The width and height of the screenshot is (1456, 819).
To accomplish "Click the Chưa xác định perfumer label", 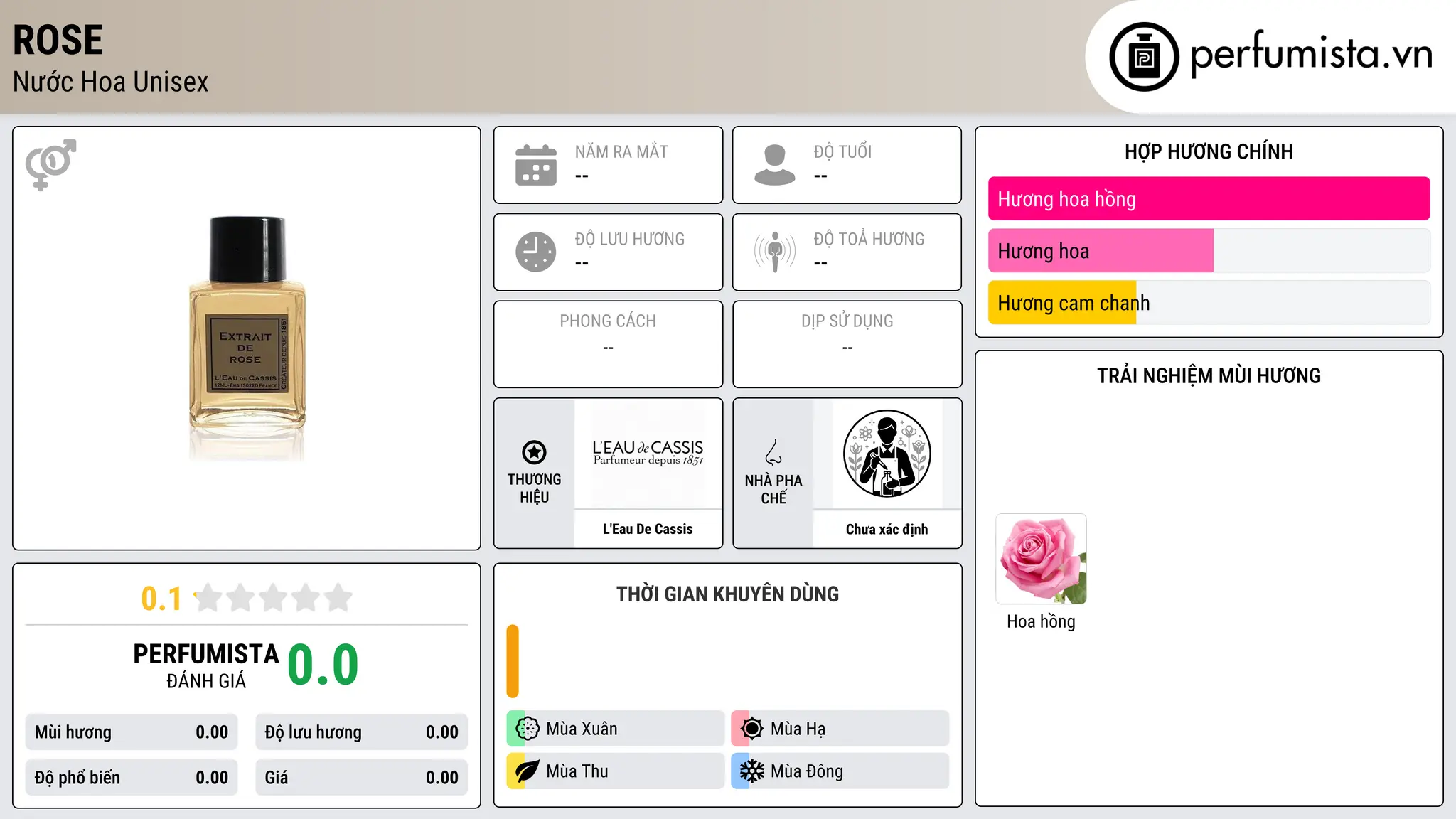I will click(x=887, y=529).
